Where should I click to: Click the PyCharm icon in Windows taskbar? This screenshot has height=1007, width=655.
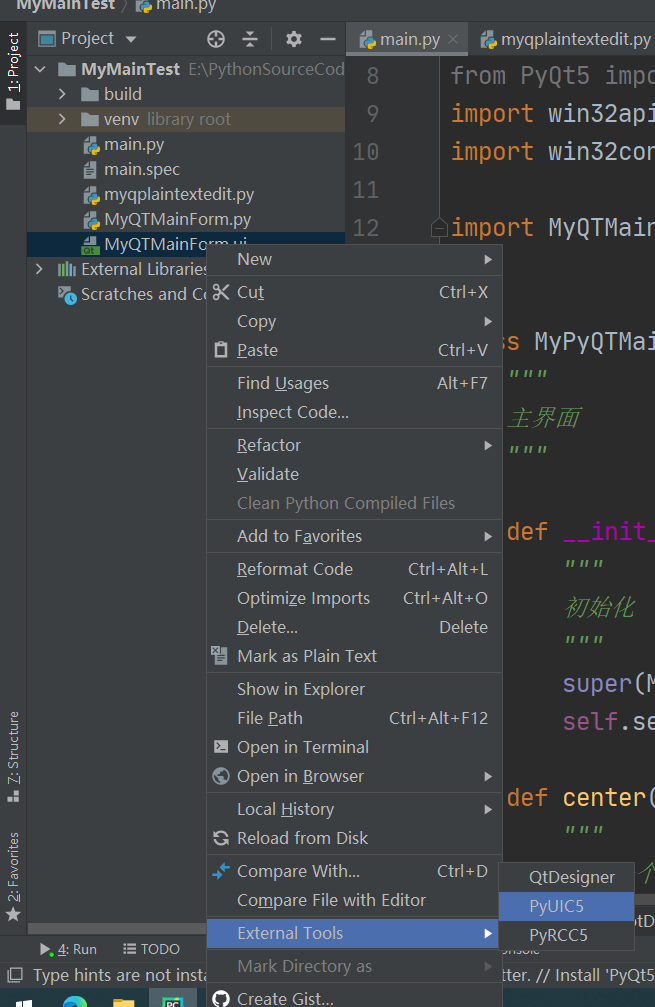click(172, 1000)
